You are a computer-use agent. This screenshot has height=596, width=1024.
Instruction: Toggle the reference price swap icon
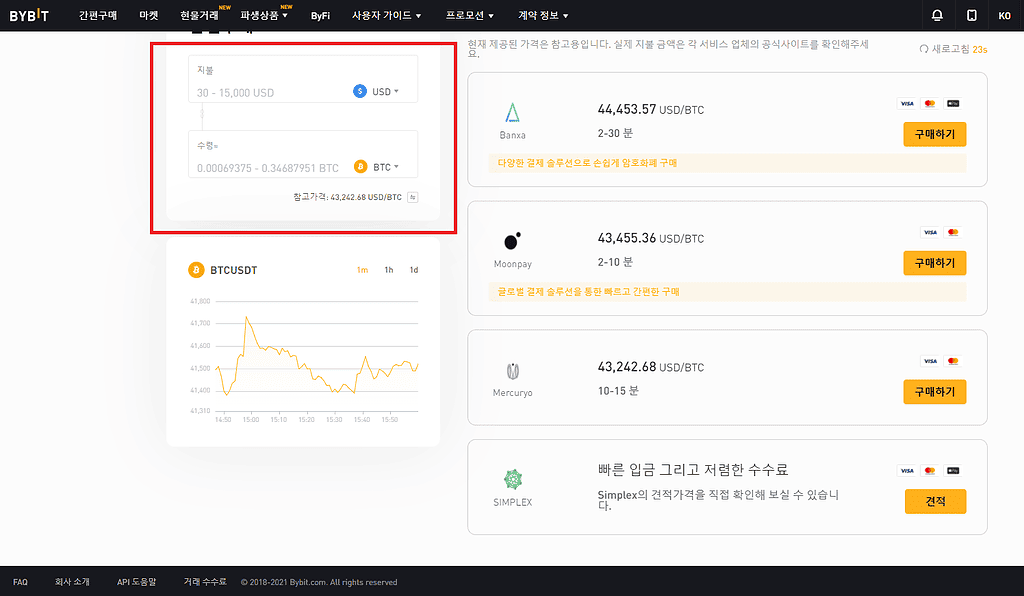coord(413,197)
